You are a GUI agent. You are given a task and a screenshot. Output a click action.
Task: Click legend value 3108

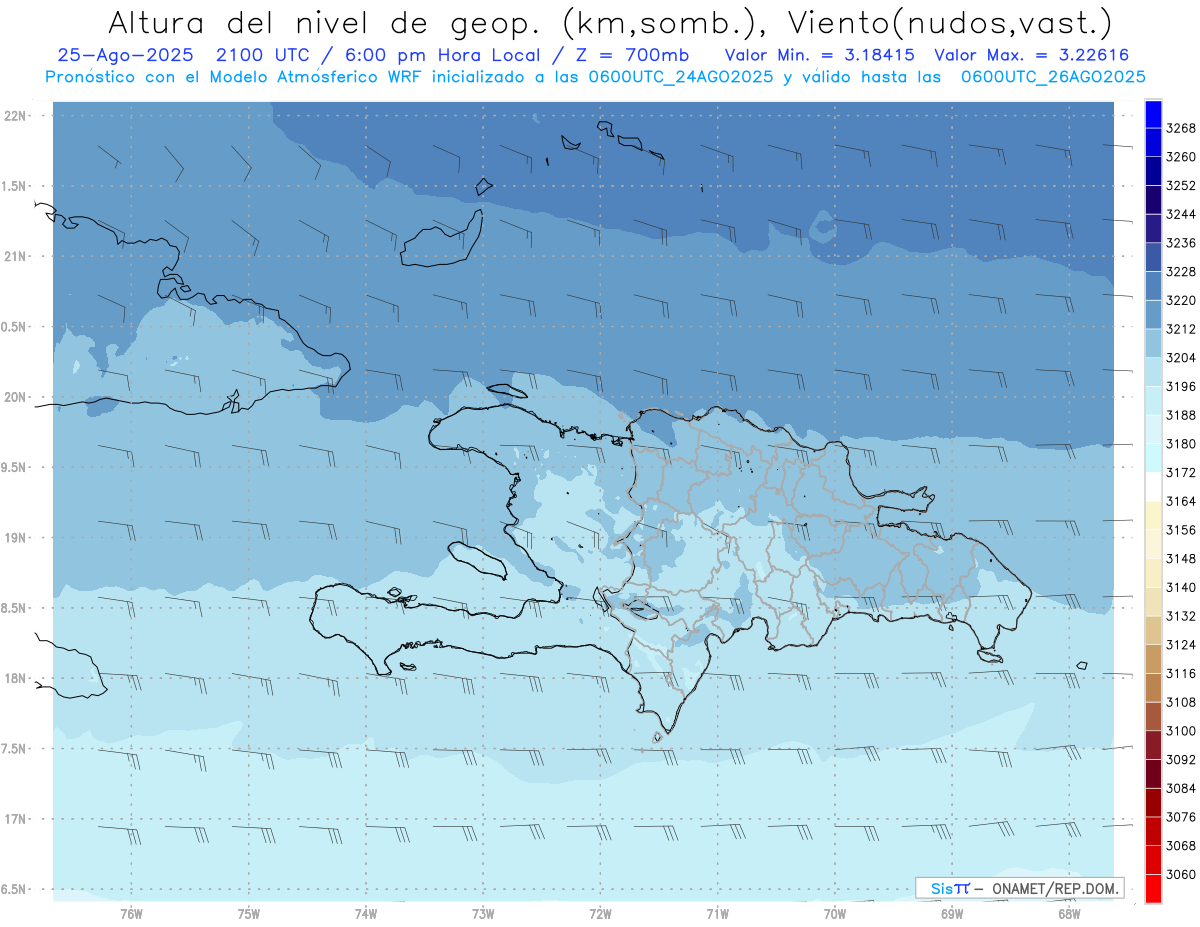pos(1181,702)
